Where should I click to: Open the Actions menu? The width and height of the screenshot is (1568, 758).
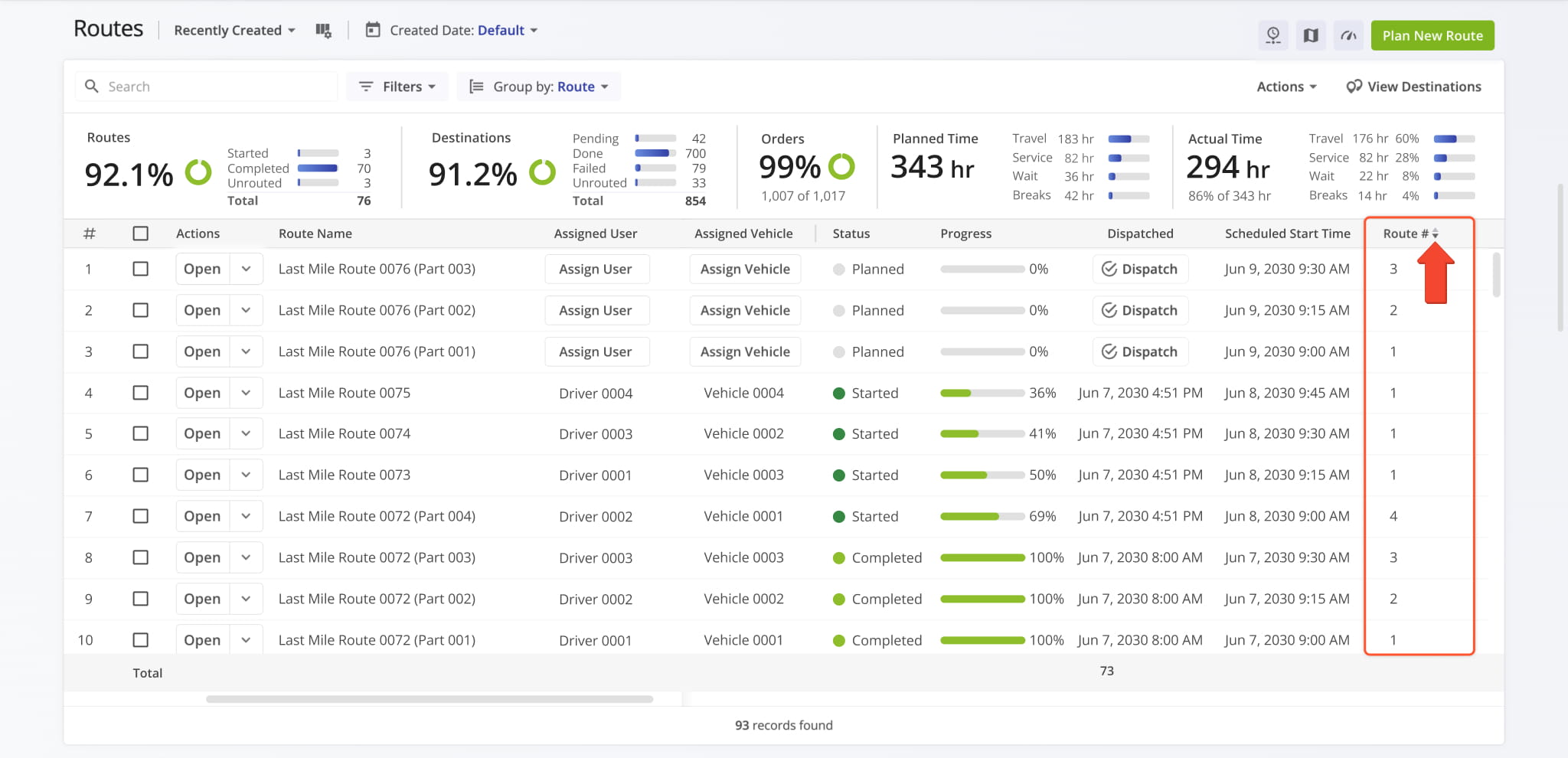[1286, 87]
